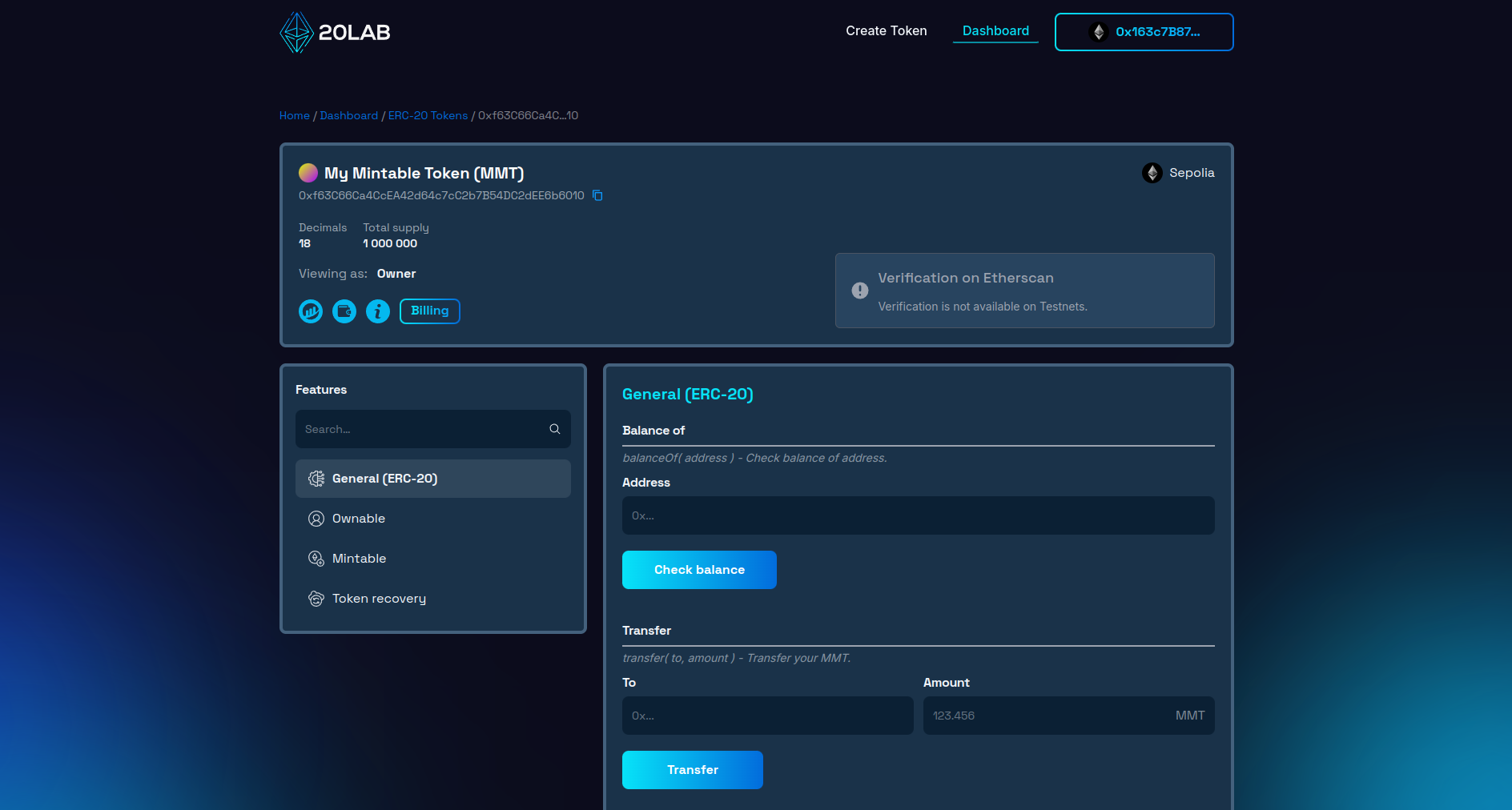Select the Ownable feature
1512x810 pixels.
click(433, 519)
